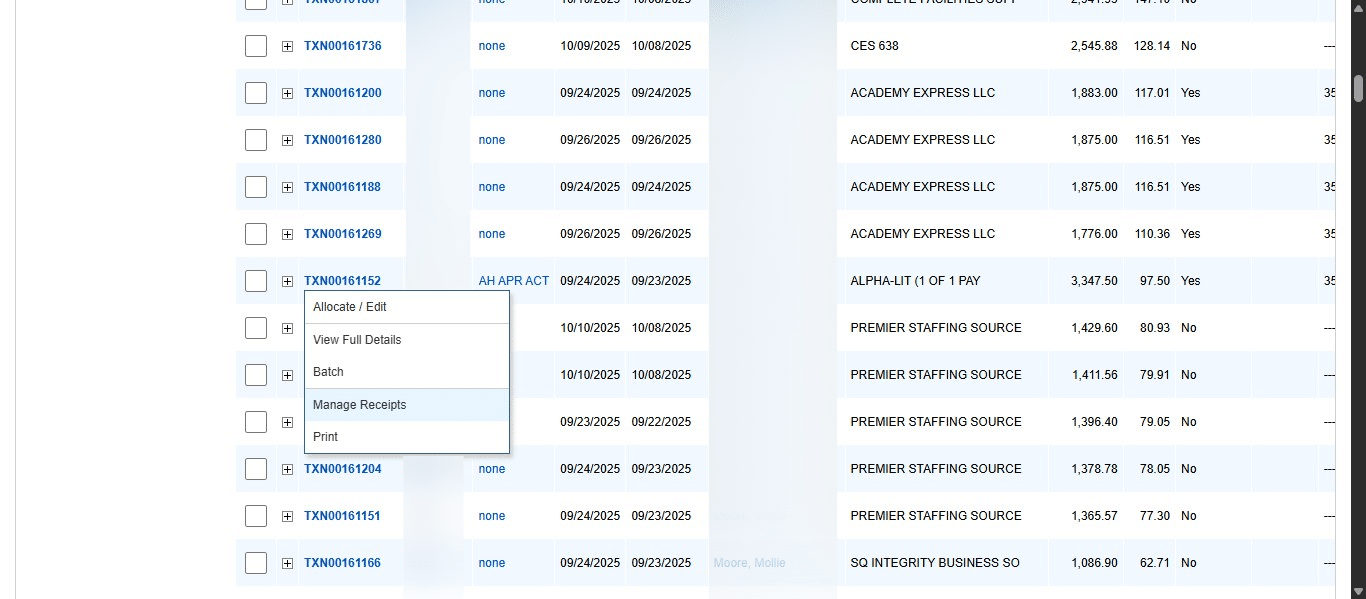Expand details for row TXN00161152
The height and width of the screenshot is (599, 1366).
(x=287, y=281)
